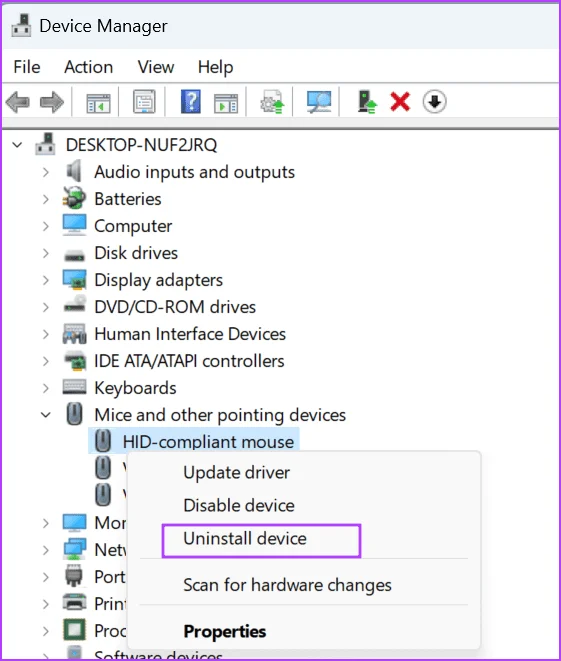Open the Action menu
561x661 pixels.
click(x=89, y=67)
